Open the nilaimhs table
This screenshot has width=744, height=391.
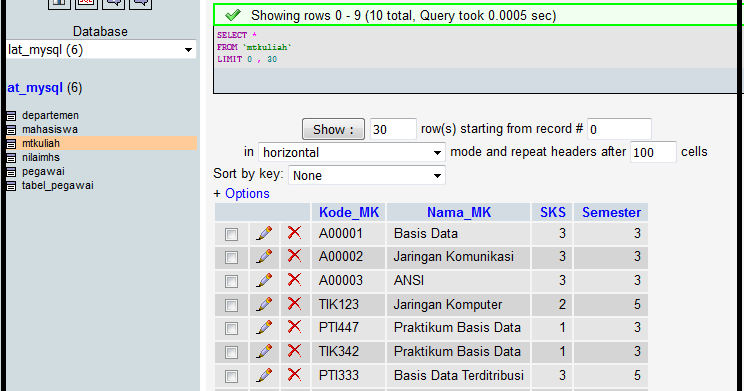(41, 157)
